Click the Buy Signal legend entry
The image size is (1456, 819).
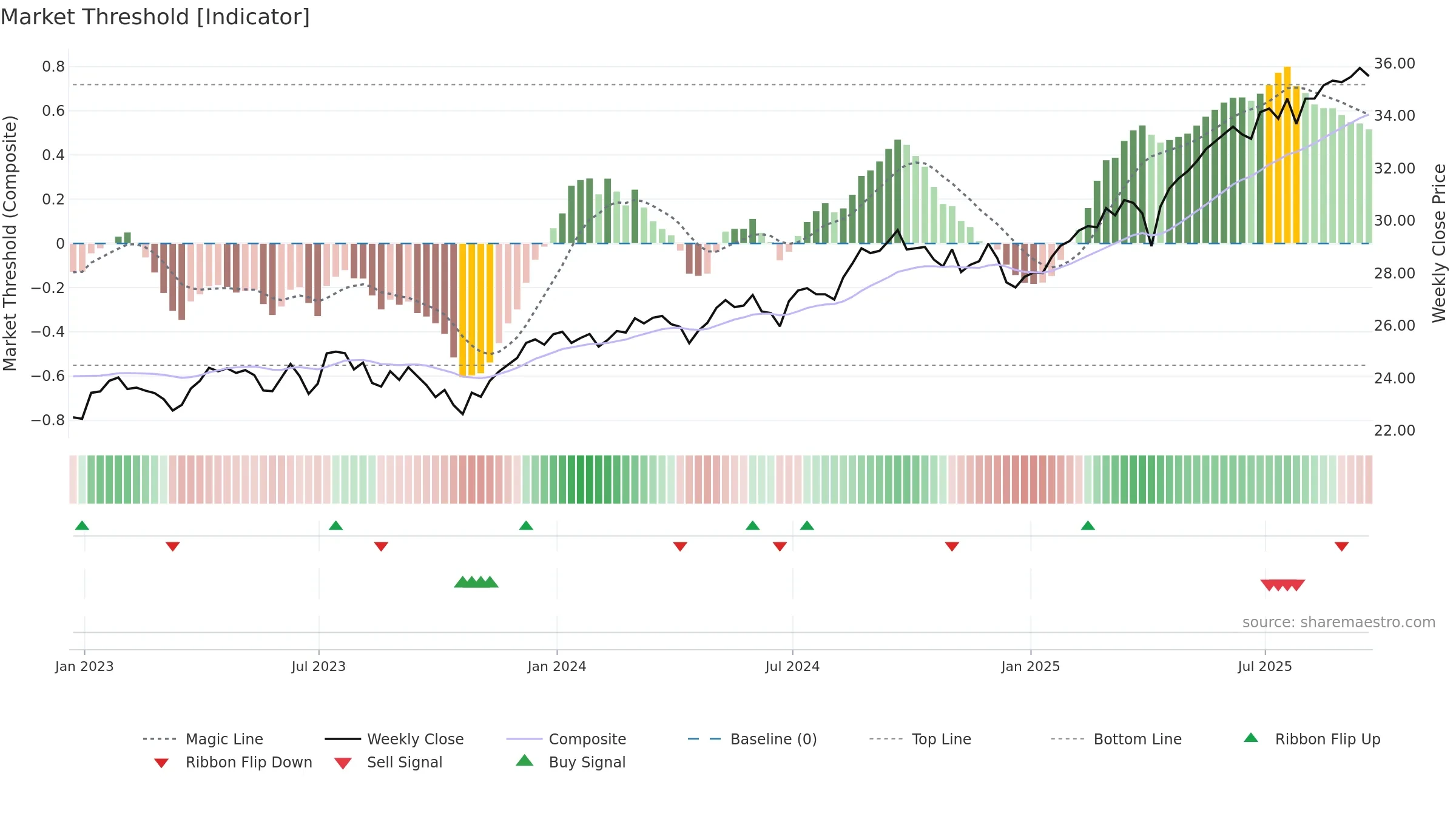pyautogui.click(x=570, y=762)
